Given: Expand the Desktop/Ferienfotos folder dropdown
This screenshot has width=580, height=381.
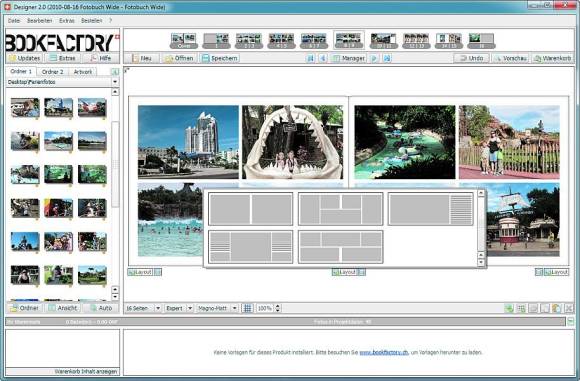Looking at the screenshot, I should [x=115, y=82].
